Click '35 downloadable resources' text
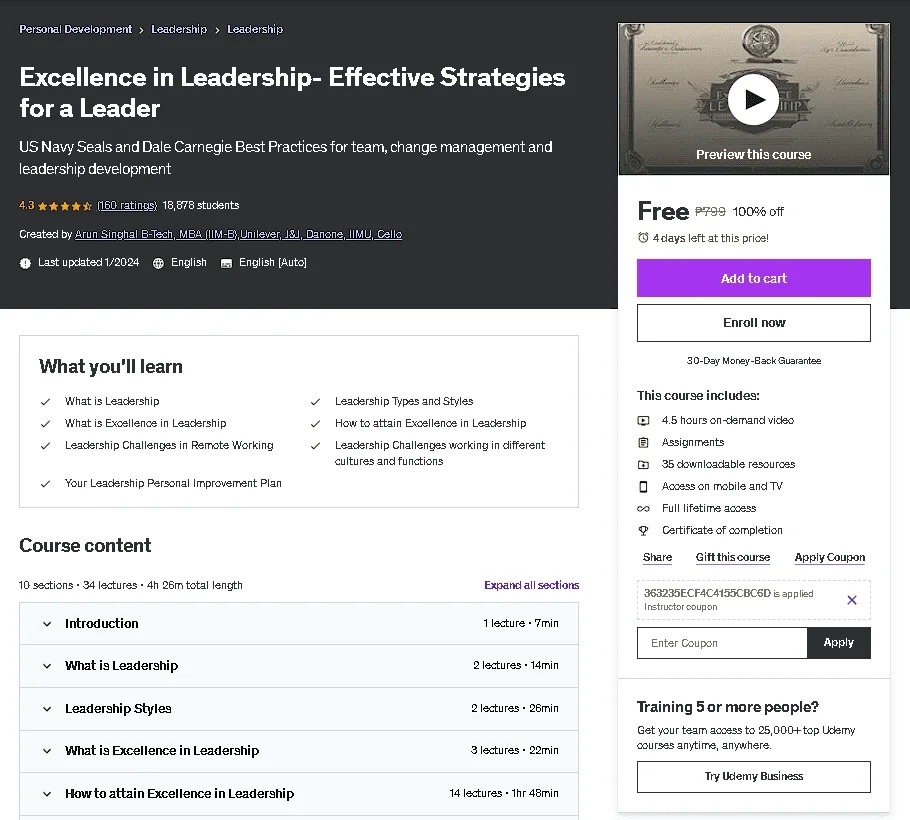This screenshot has height=820, width=910. point(728,464)
